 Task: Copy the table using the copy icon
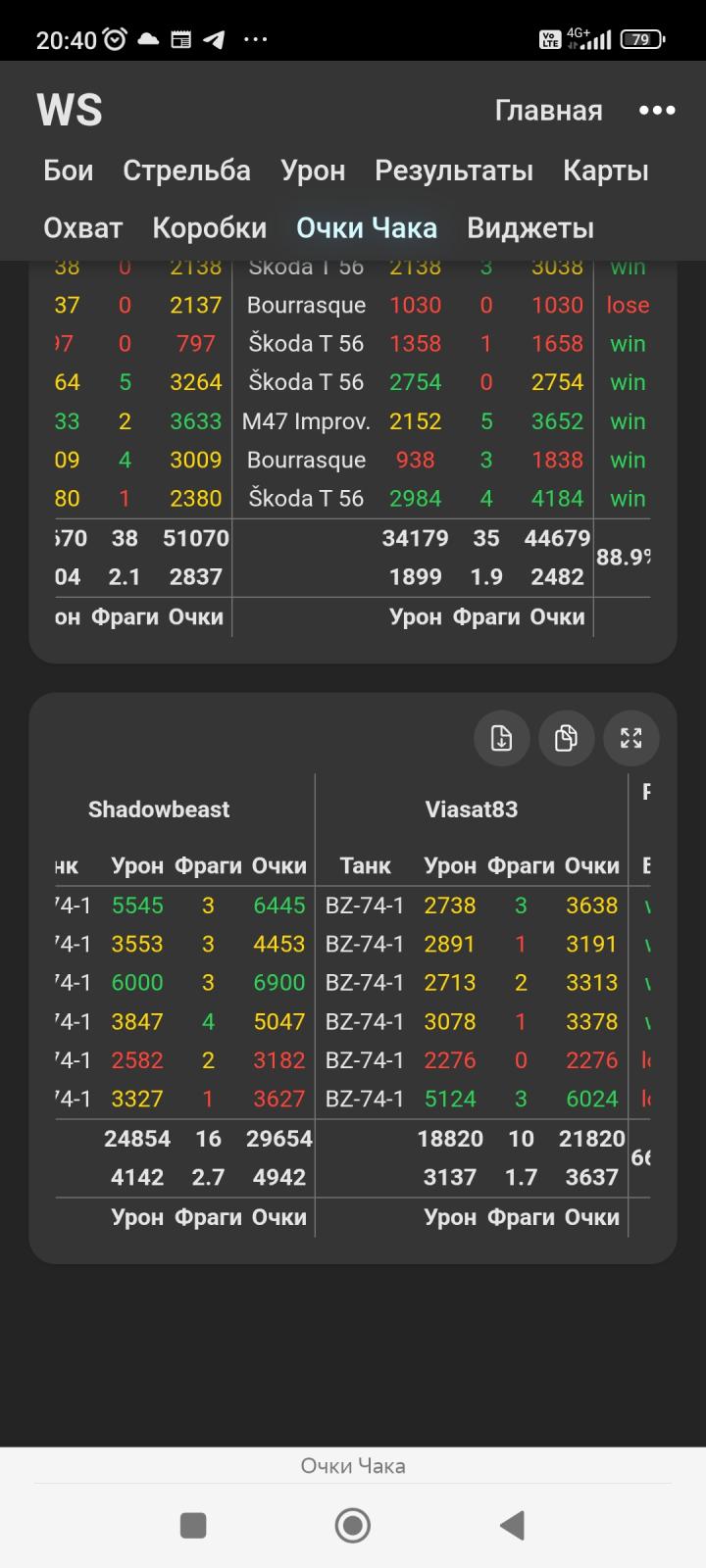[566, 738]
